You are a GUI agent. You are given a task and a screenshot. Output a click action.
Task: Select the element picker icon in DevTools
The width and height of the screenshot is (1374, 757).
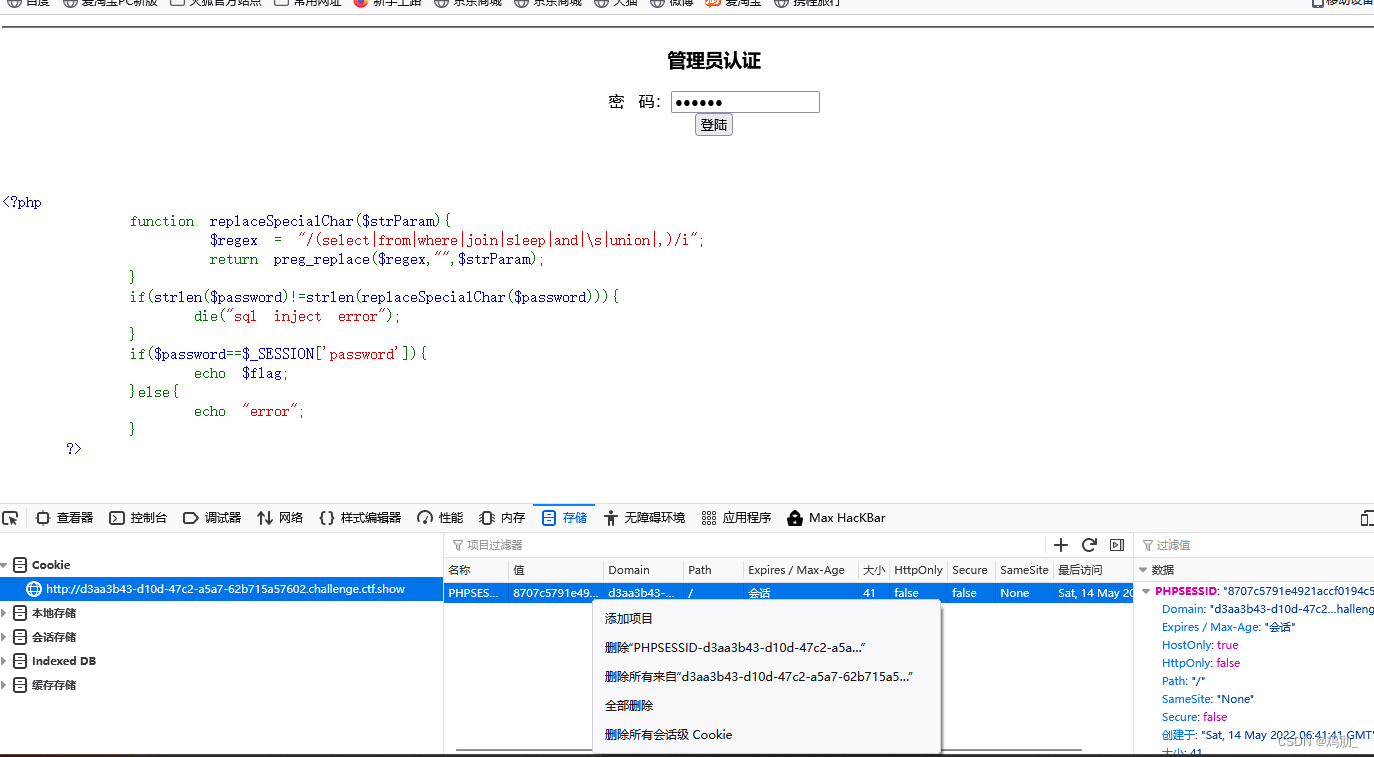pos(11,517)
